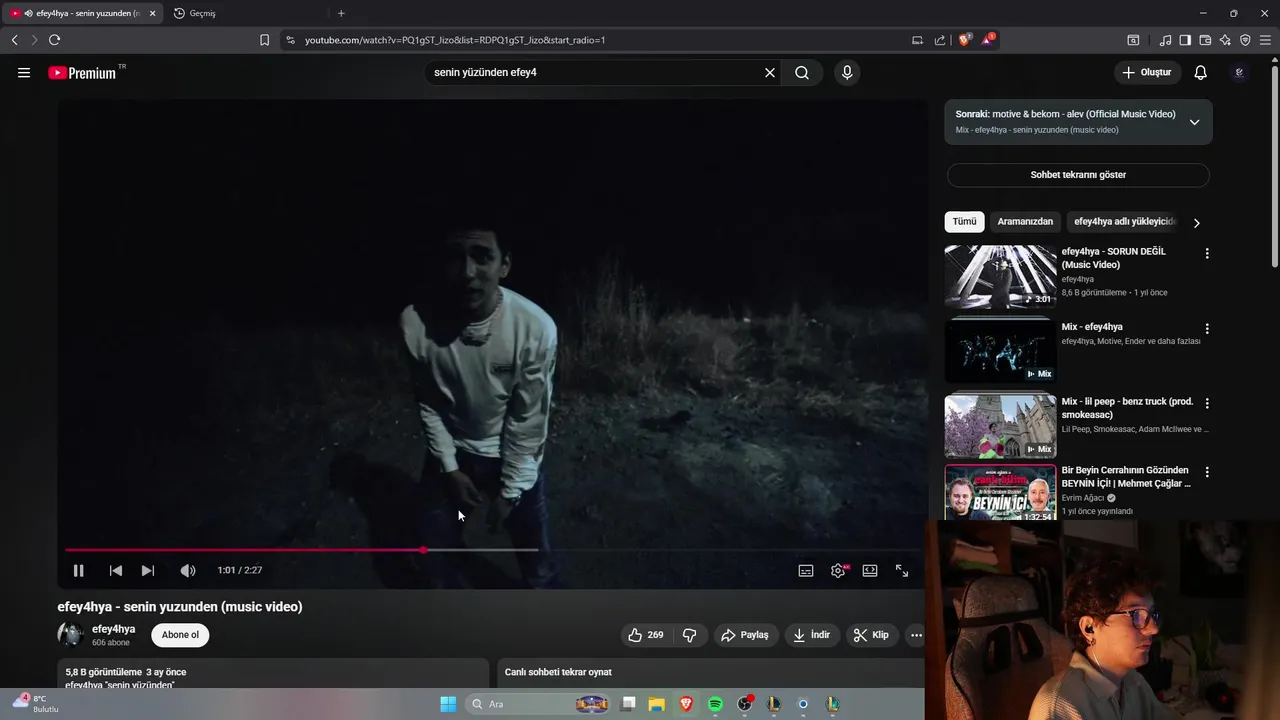Go back in browser history
This screenshot has height=720, width=1280.
14,40
